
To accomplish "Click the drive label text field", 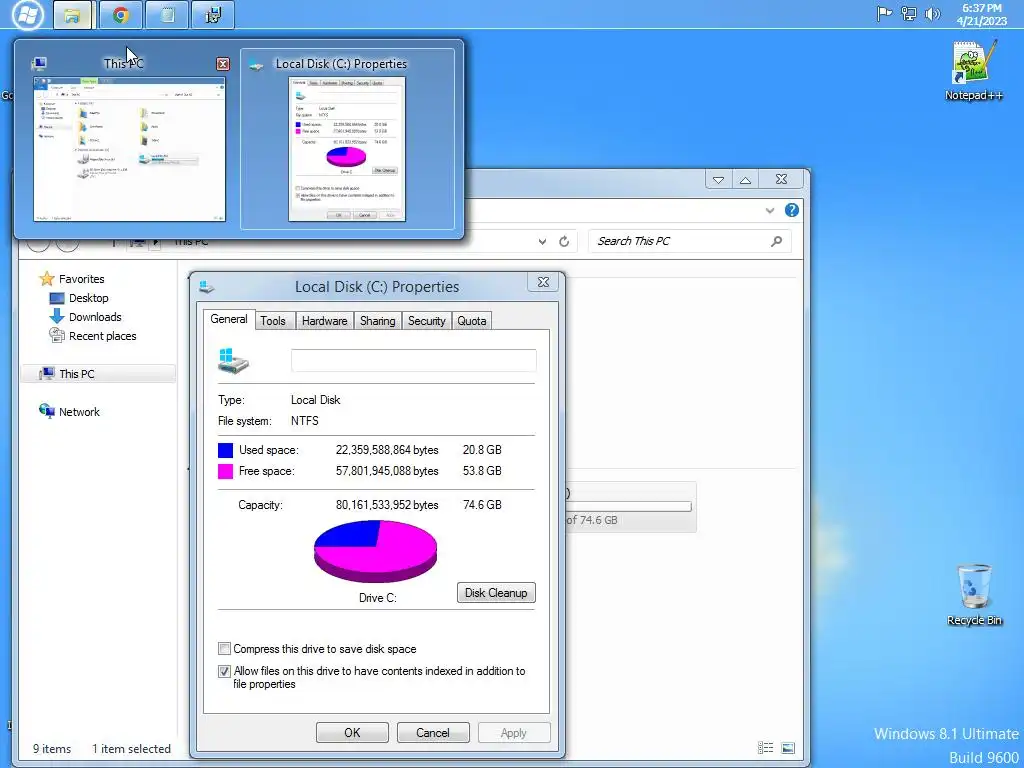I will tap(413, 360).
